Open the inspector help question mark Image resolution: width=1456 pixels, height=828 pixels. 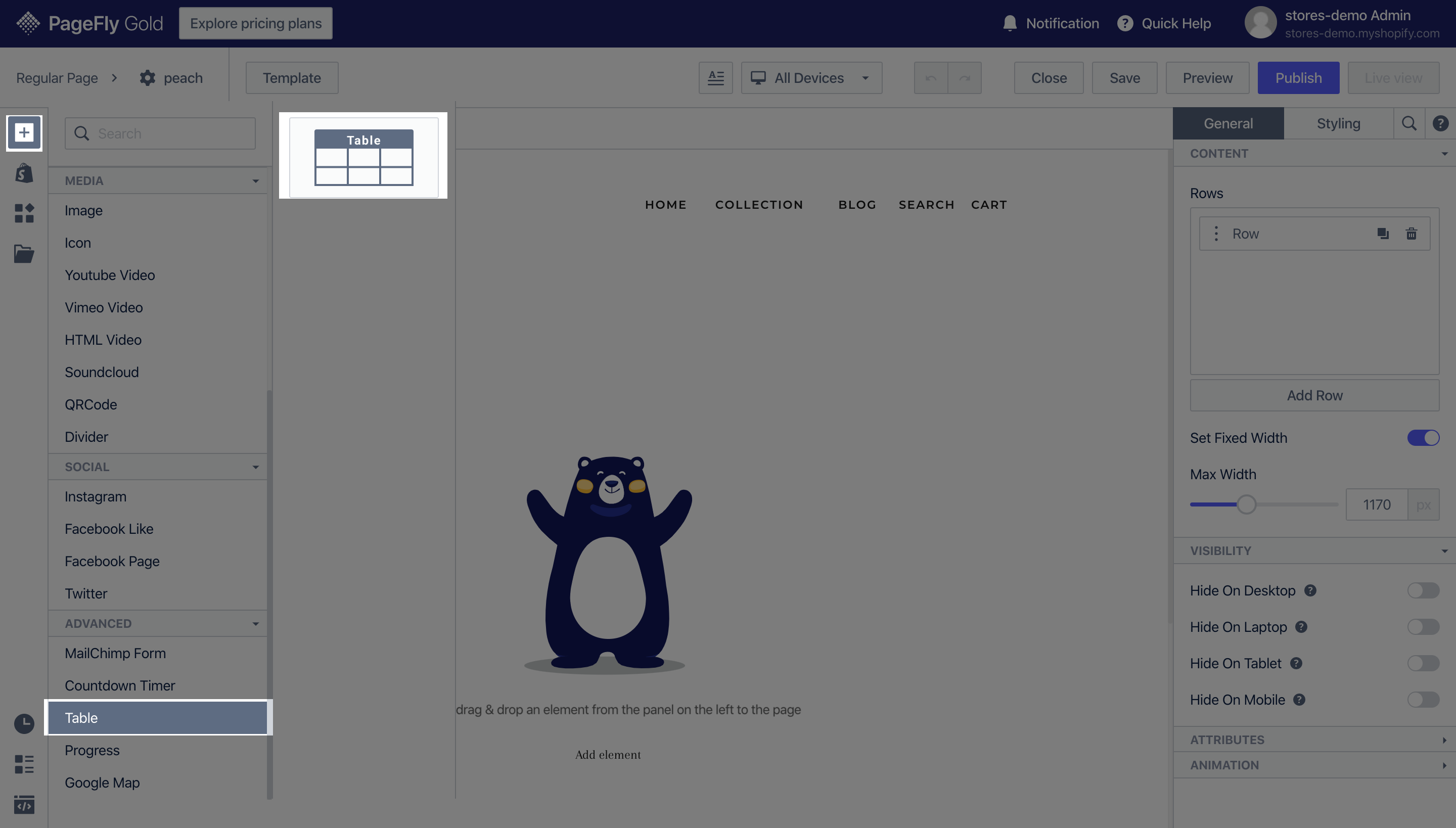coord(1440,123)
